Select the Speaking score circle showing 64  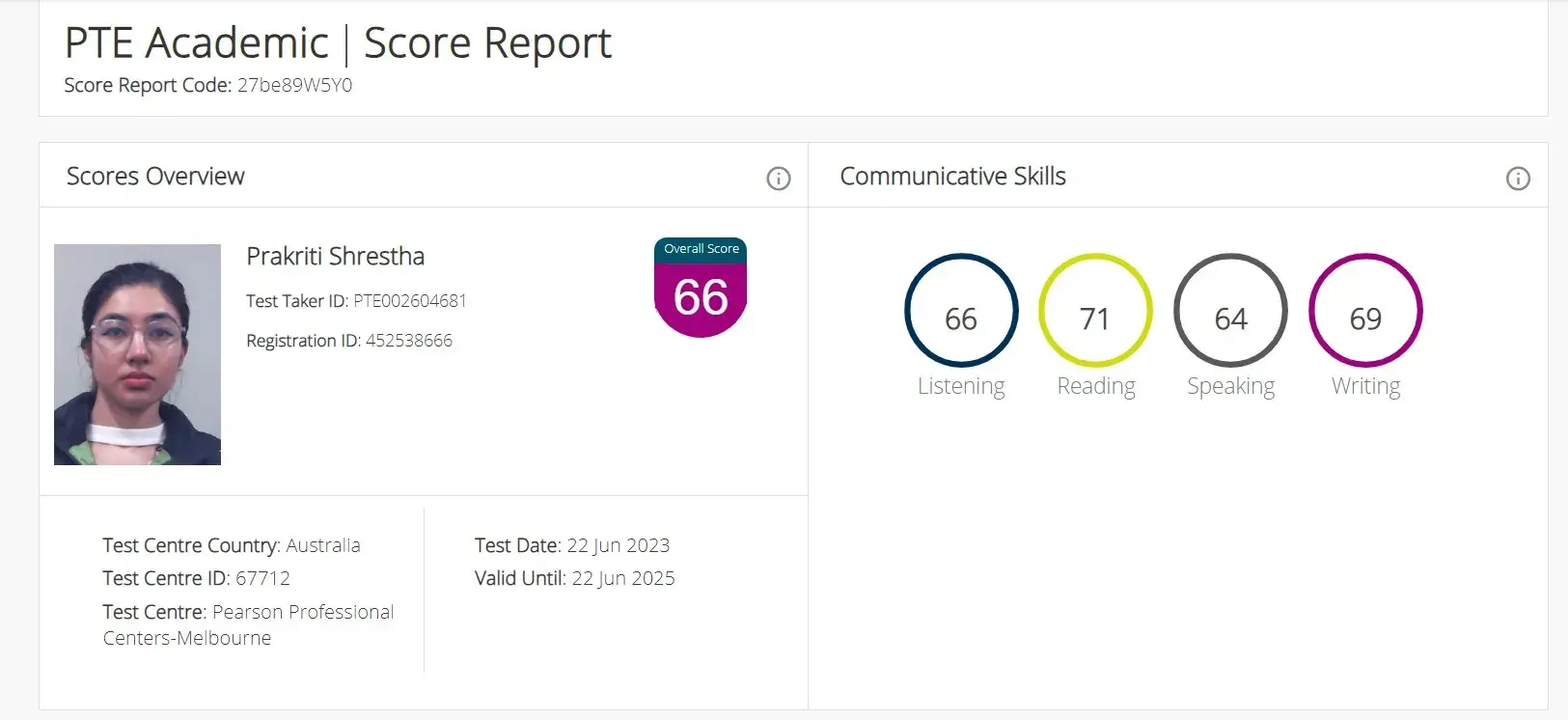[1230, 311]
